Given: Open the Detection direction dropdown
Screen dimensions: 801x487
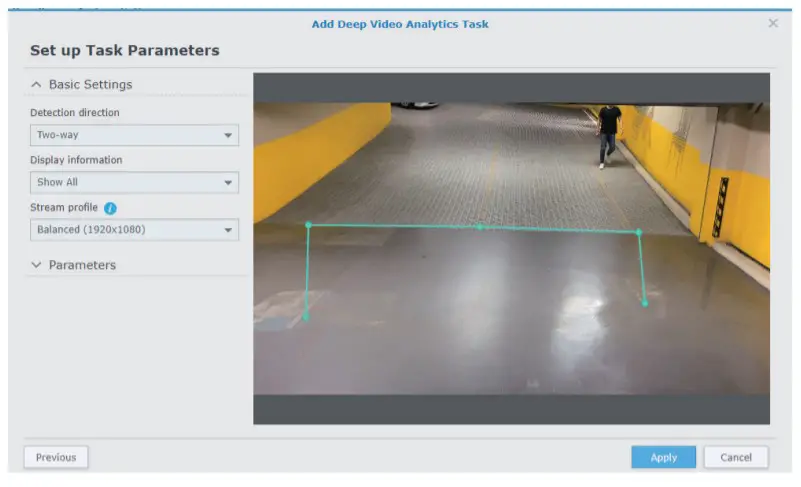Looking at the screenshot, I should point(134,135).
